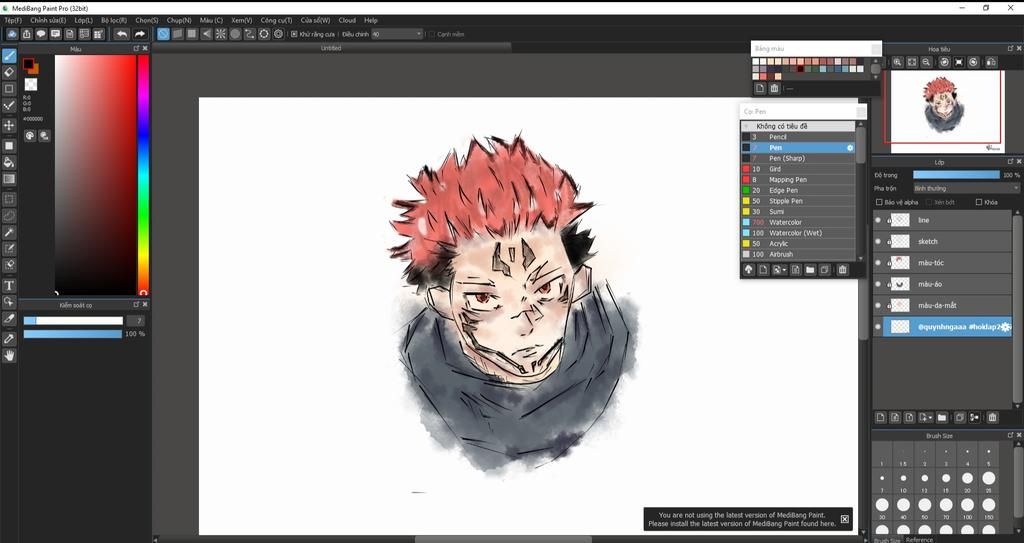Open the Chỉnh sửa(E) menu
Image resolution: width=1024 pixels, height=543 pixels.
tap(48, 20)
